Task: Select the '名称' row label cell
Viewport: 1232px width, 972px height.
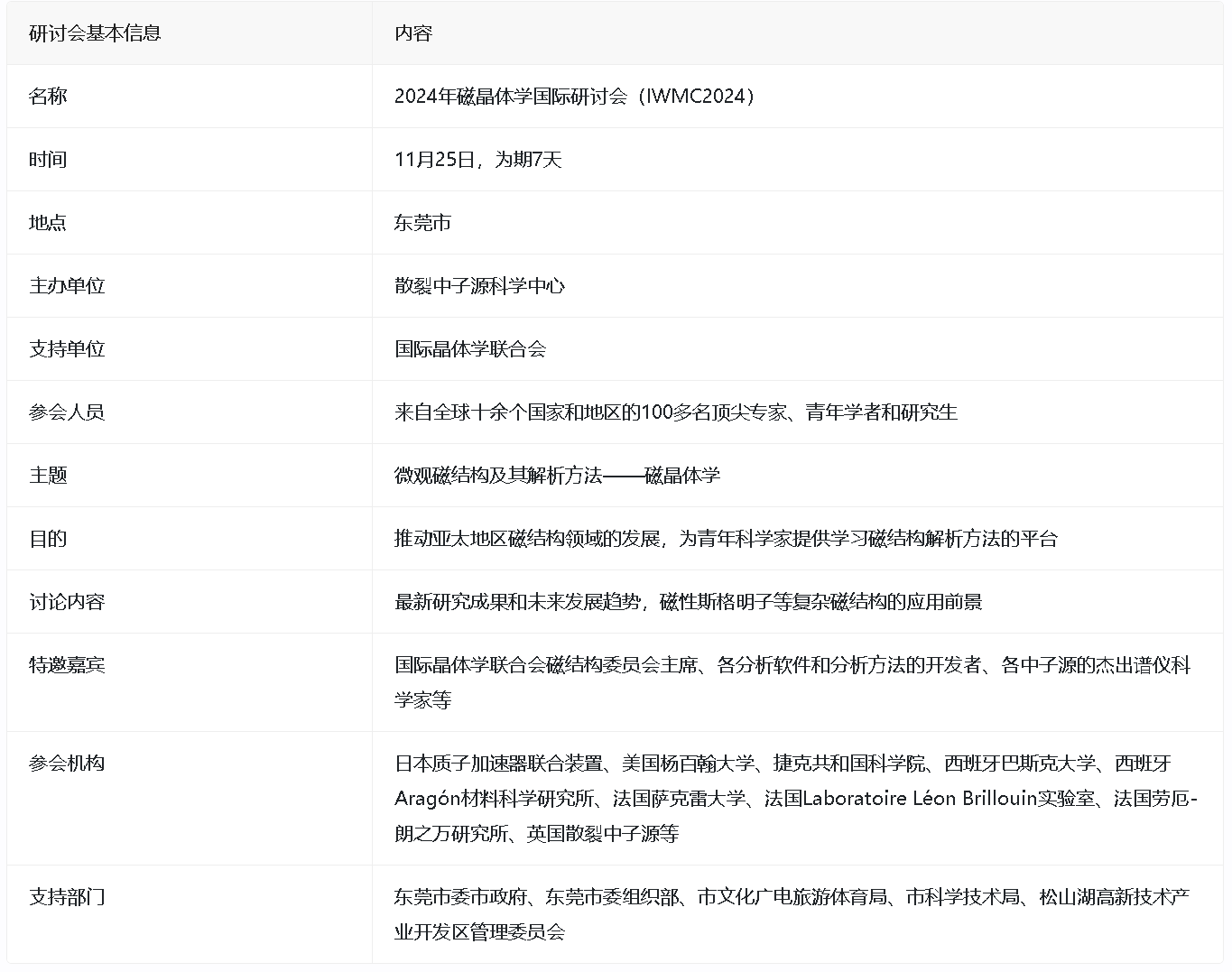Action: pyautogui.click(x=48, y=97)
